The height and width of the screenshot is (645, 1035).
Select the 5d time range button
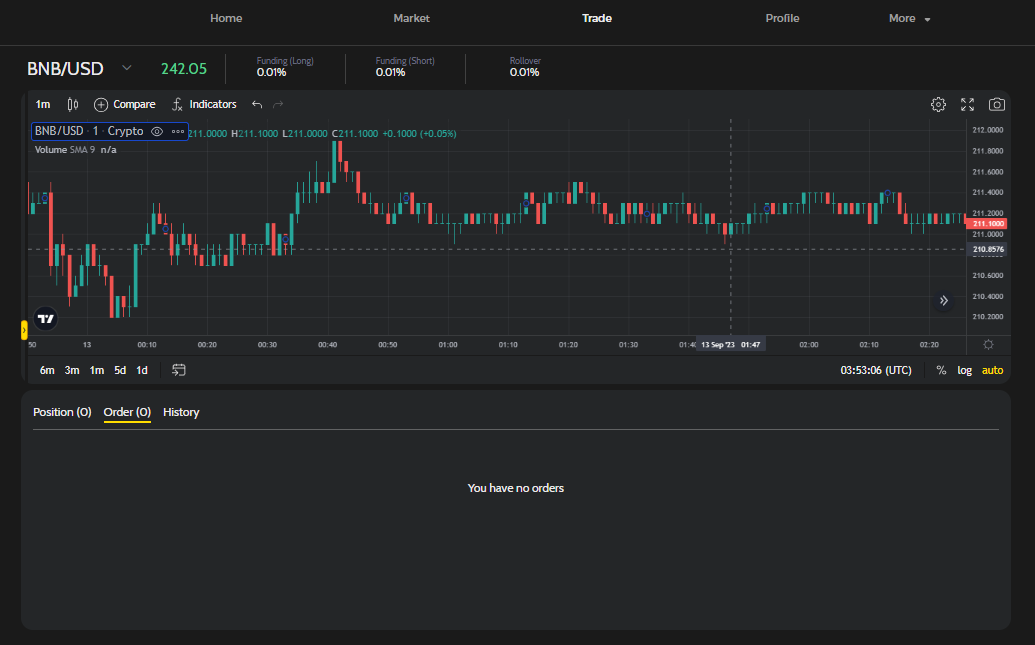click(x=120, y=370)
